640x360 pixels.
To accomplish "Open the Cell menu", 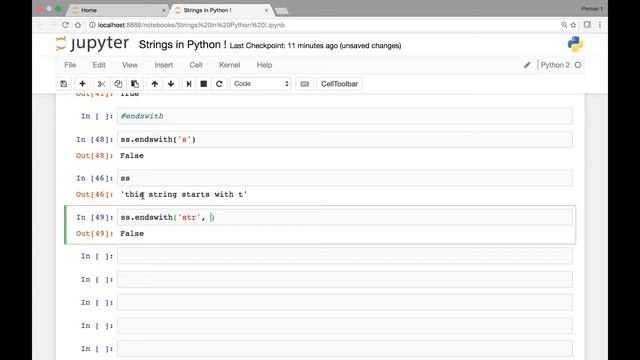I will pyautogui.click(x=196, y=65).
